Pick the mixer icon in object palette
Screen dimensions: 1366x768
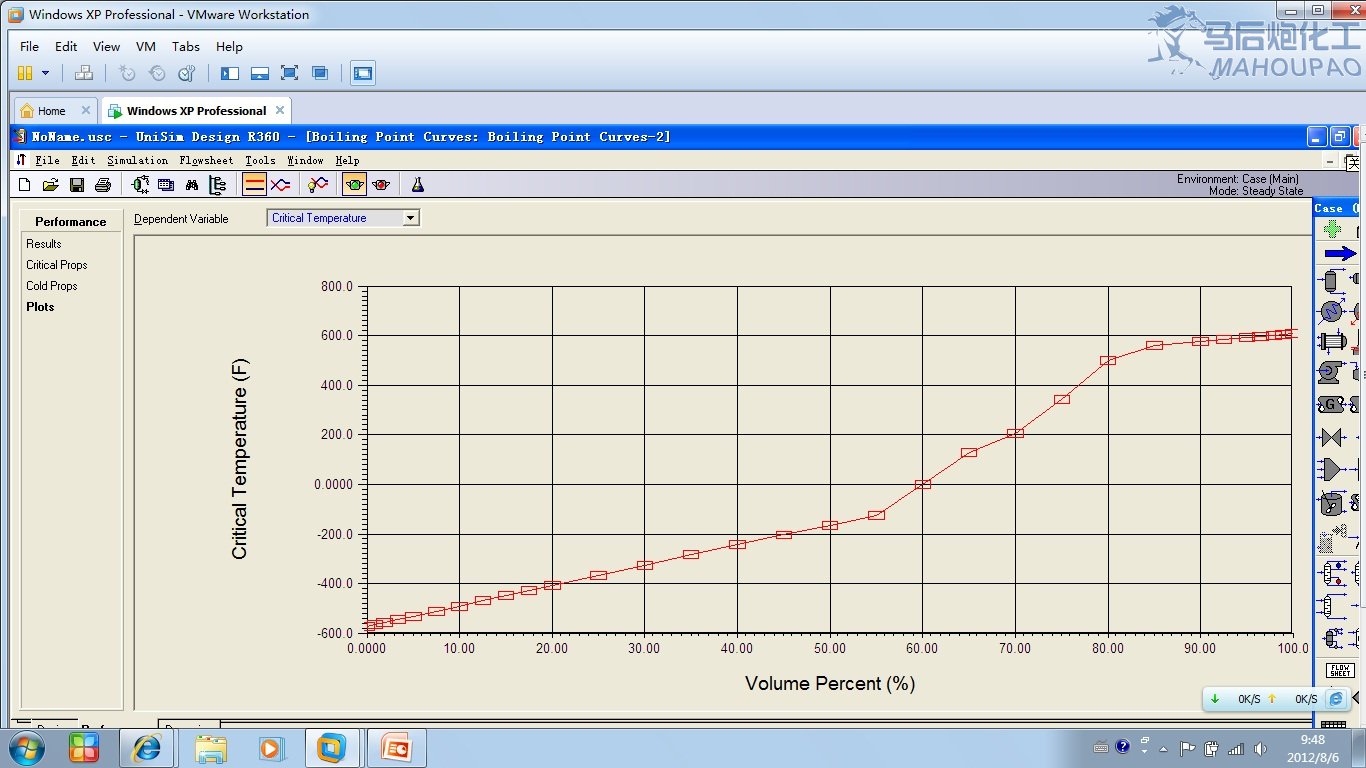(x=1331, y=469)
